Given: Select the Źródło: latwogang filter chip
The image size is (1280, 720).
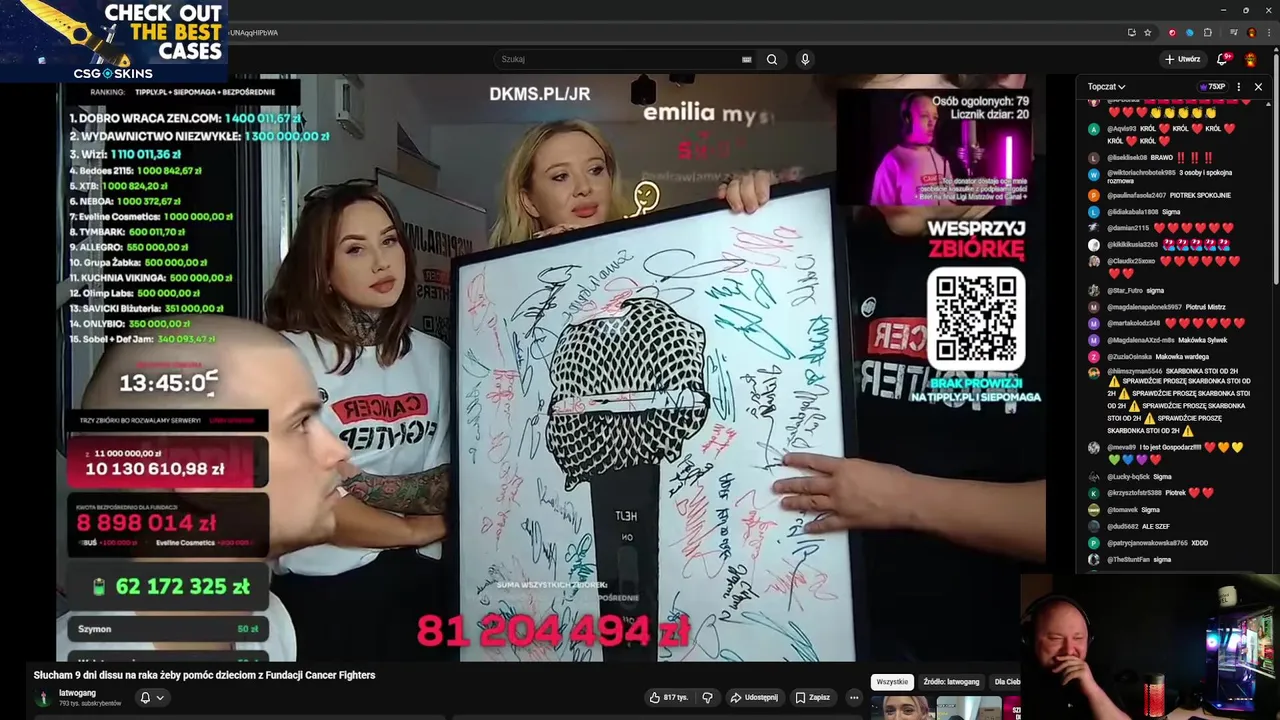Looking at the screenshot, I should [951, 682].
